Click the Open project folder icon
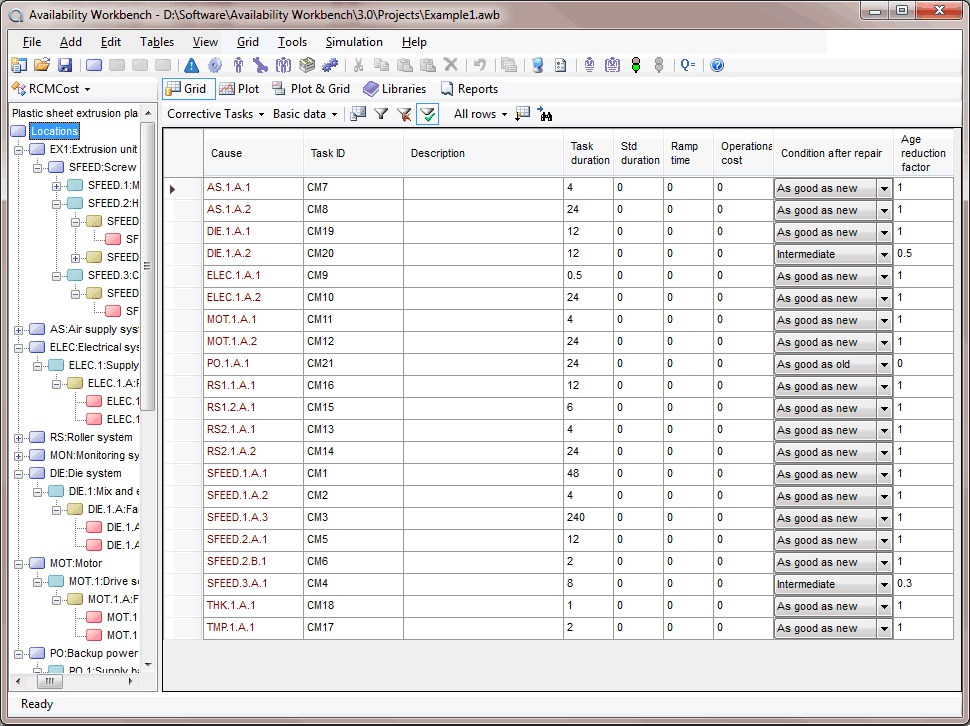The width and height of the screenshot is (970, 726). 41,65
